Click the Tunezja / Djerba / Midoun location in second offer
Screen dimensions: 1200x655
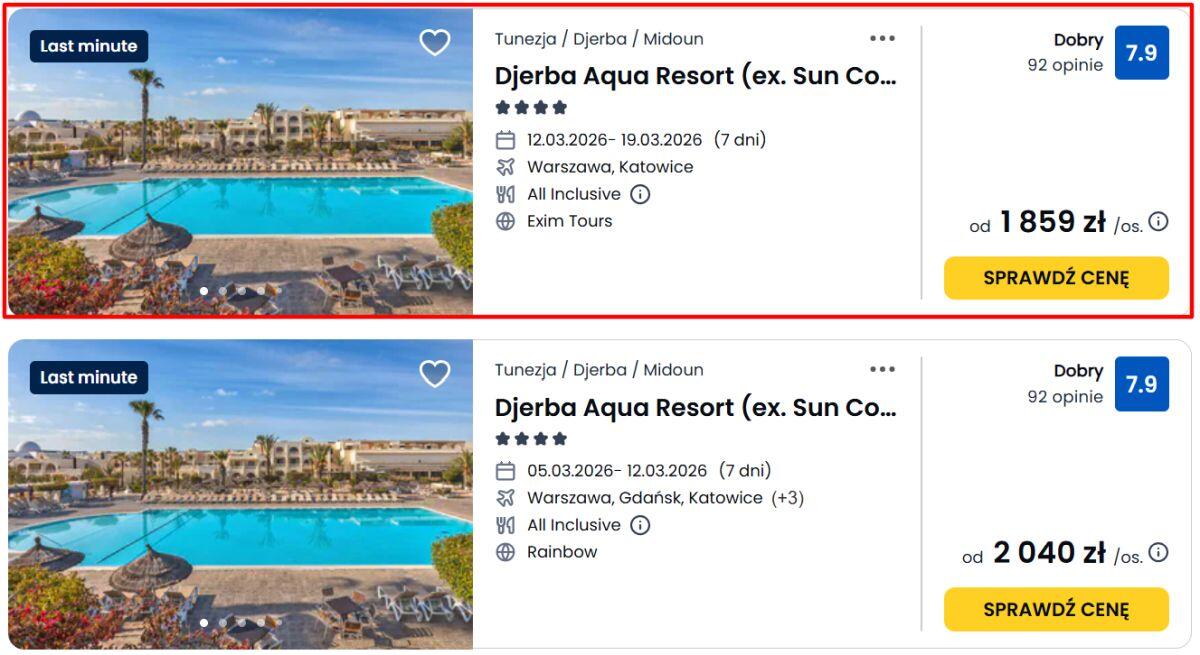(599, 370)
